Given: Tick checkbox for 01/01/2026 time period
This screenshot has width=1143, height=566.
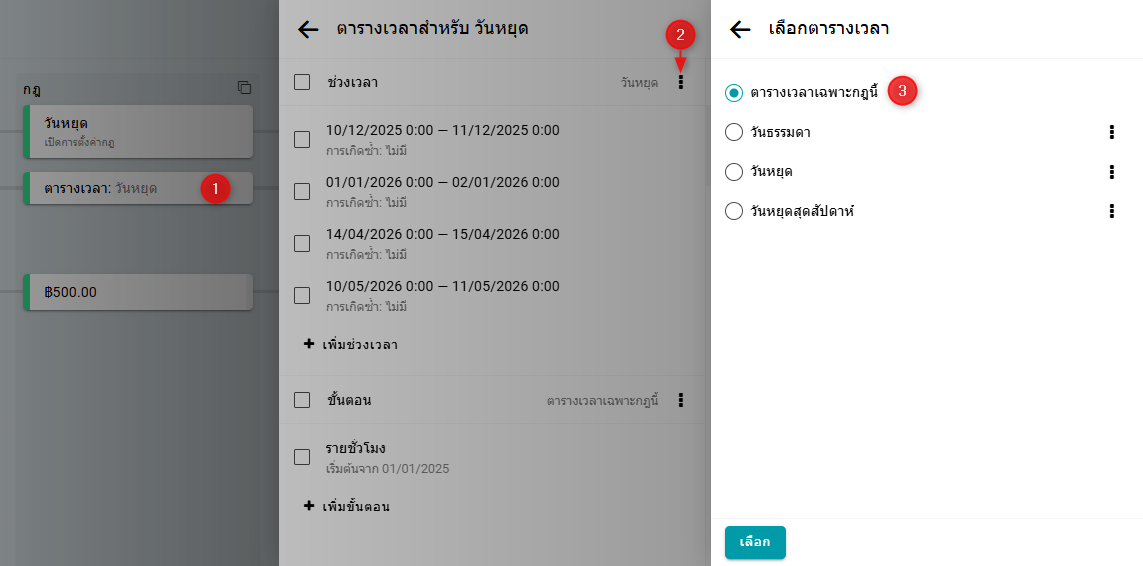Looking at the screenshot, I should pyautogui.click(x=302, y=191).
